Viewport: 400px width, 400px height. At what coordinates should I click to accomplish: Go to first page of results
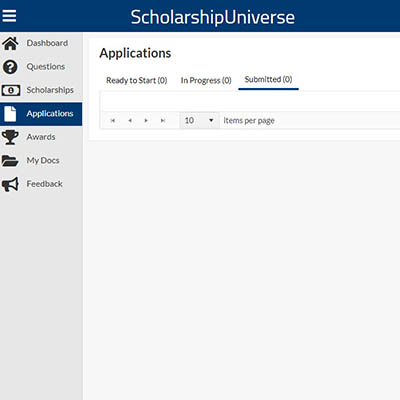click(113, 121)
